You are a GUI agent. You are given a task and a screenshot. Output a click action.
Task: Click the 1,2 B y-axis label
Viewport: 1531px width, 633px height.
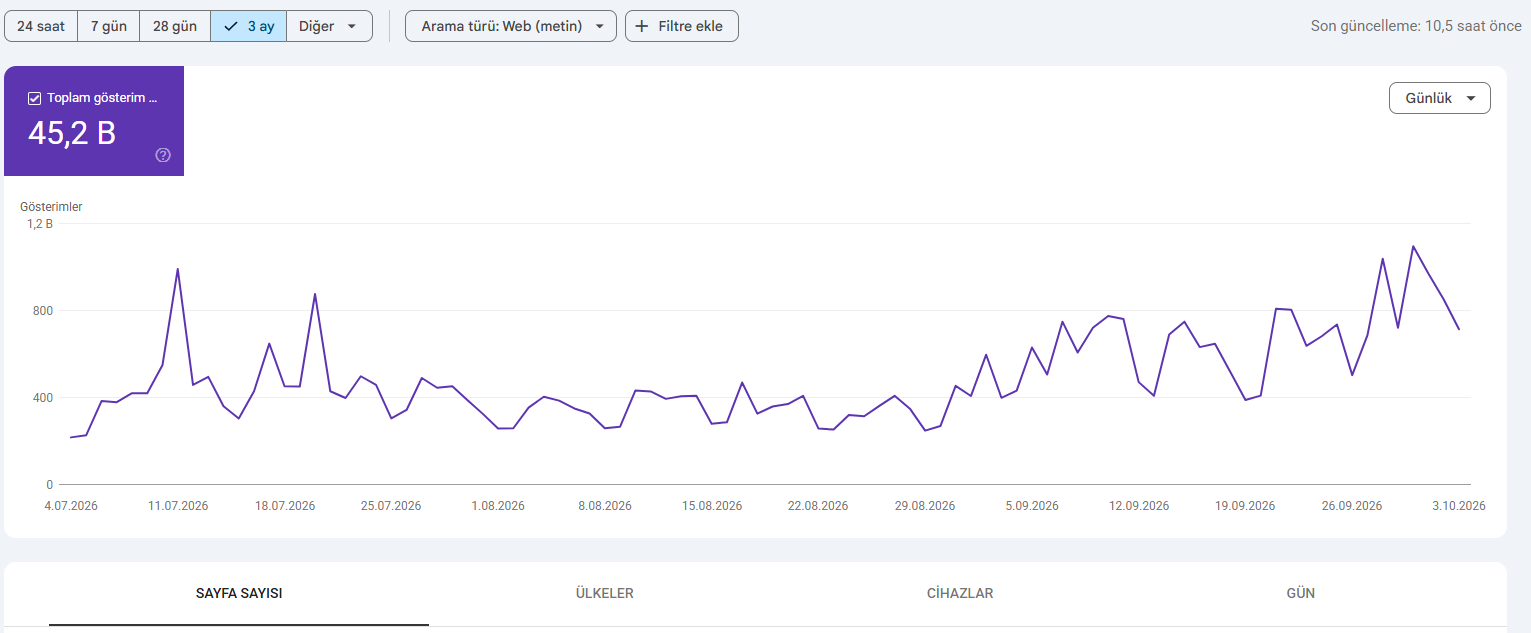point(41,224)
